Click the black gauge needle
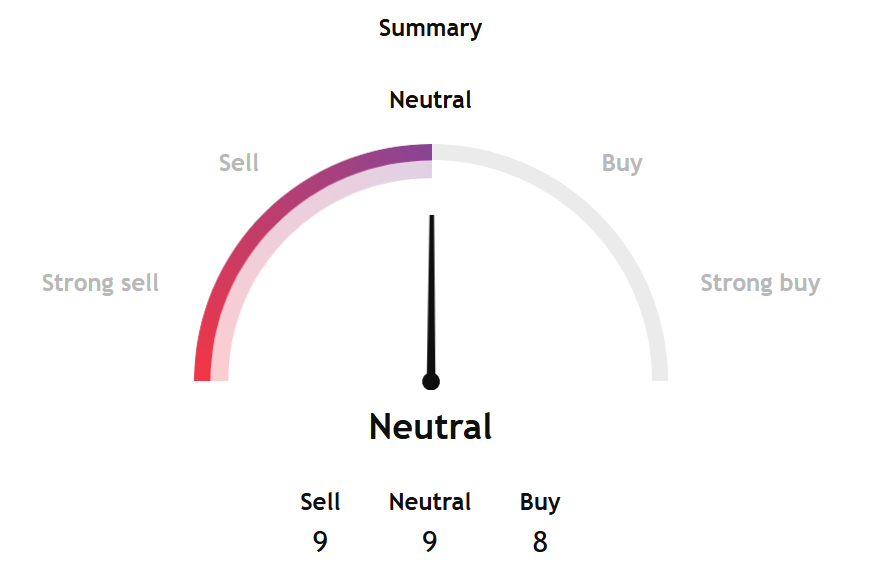Screen dimensions: 886x568 click(432, 297)
